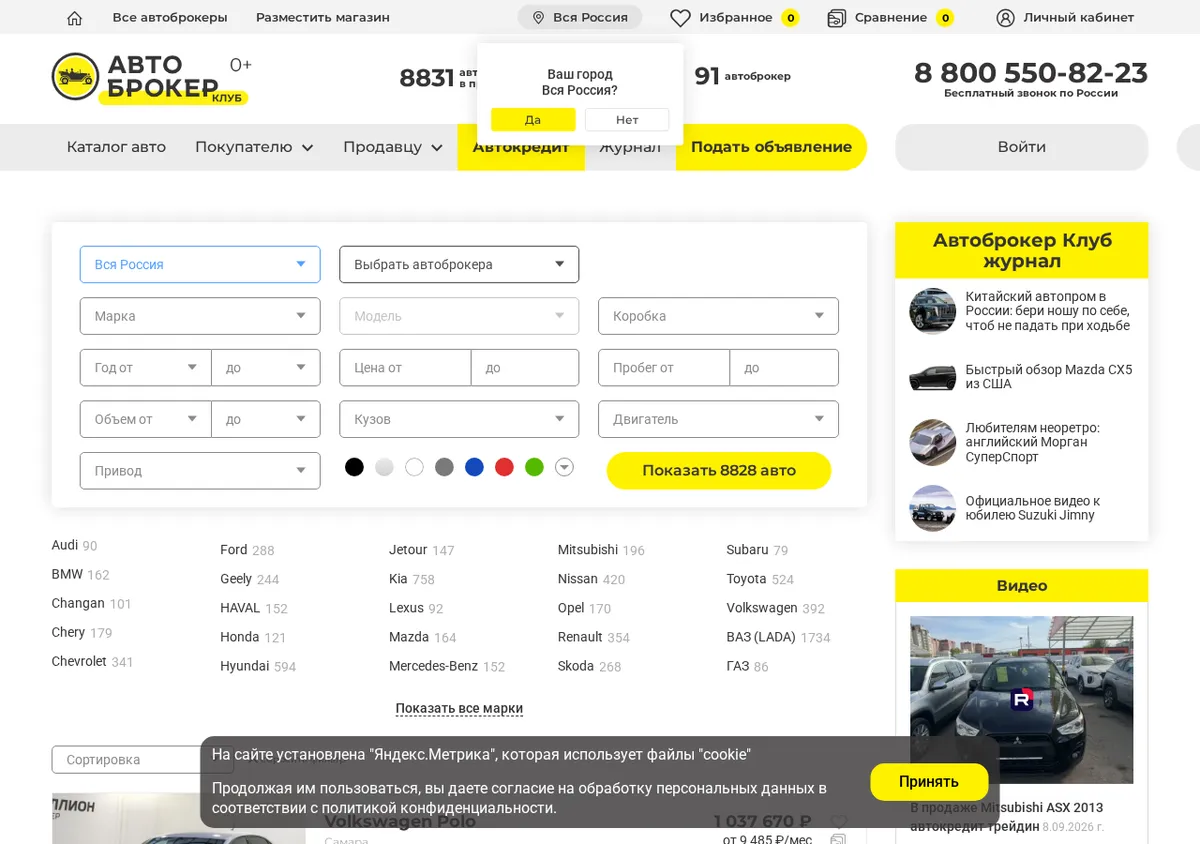Open personal account user icon

[1005, 18]
